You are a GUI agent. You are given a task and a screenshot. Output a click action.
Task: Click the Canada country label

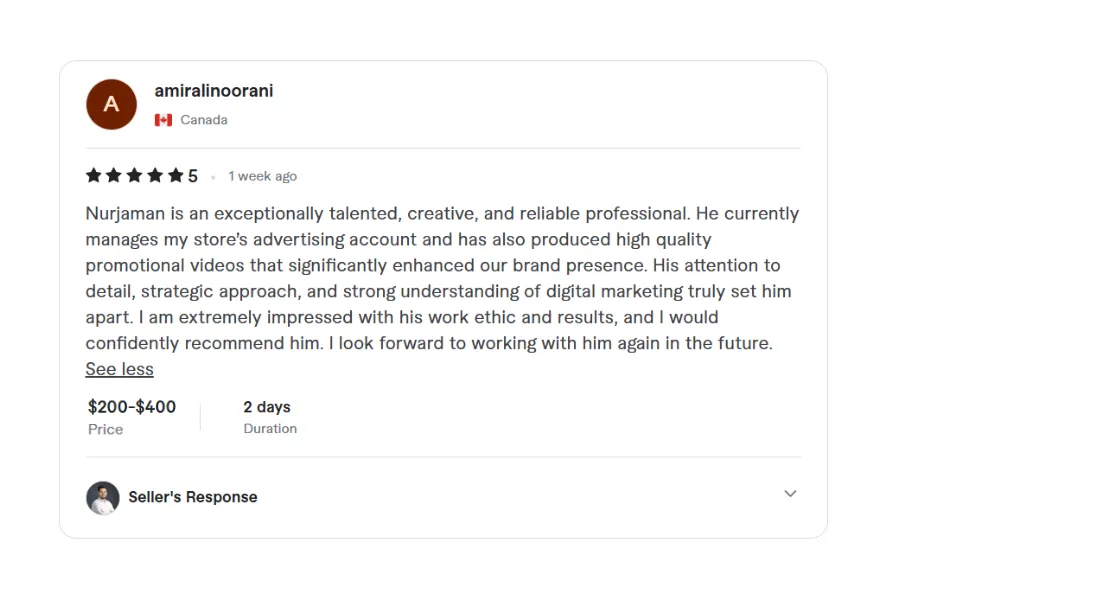pos(204,120)
